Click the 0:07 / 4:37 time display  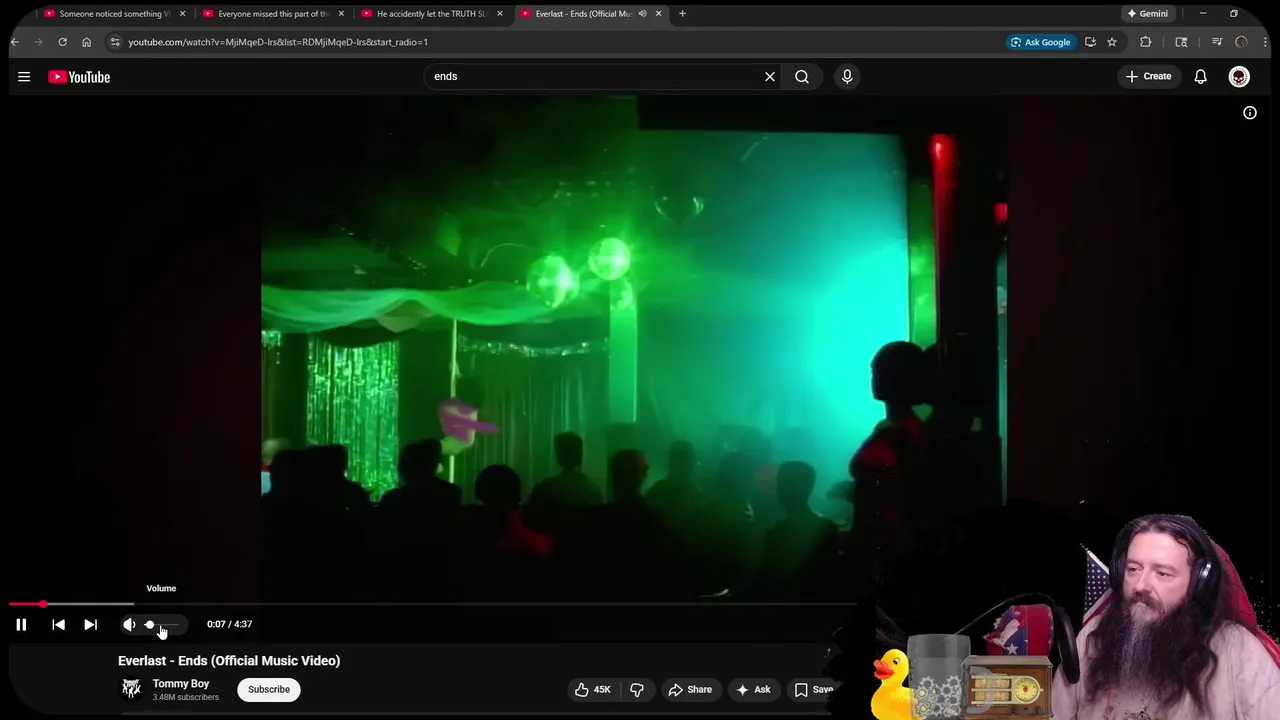(x=229, y=624)
